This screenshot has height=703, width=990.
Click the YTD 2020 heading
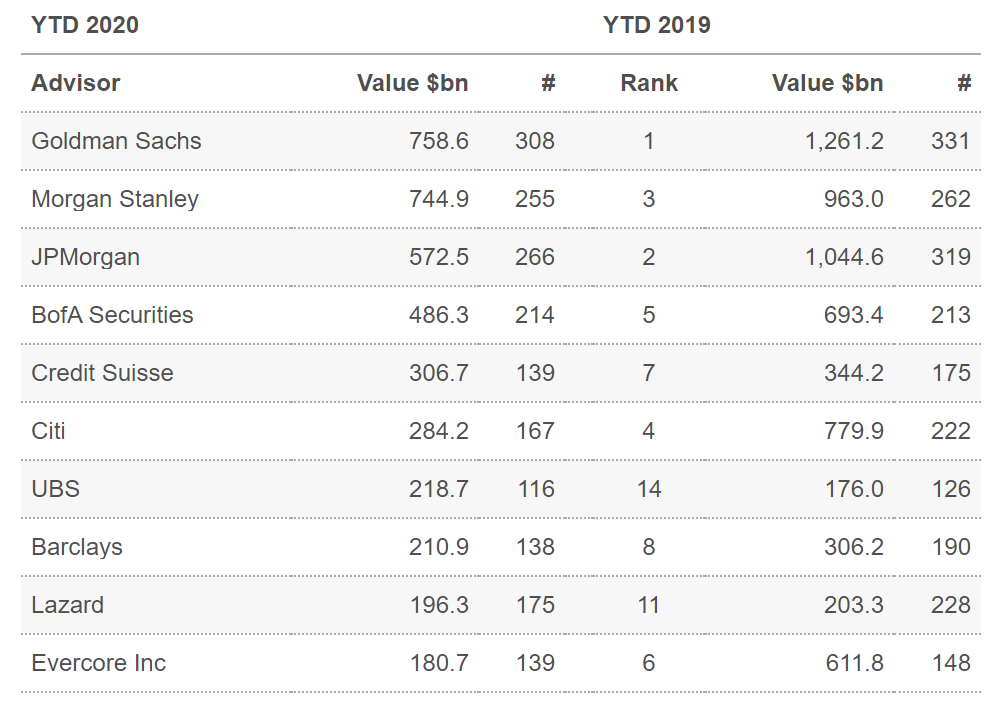[85, 25]
